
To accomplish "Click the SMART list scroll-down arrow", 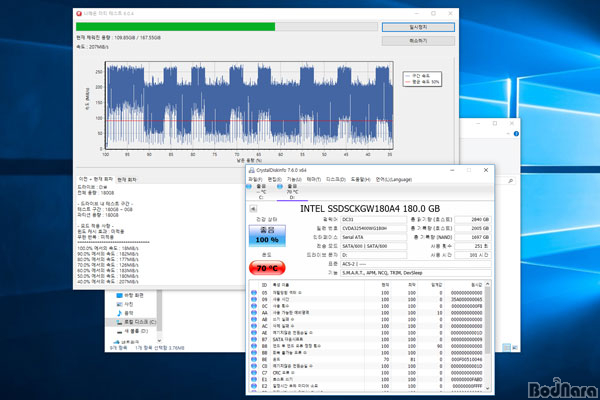I will 488,388.
